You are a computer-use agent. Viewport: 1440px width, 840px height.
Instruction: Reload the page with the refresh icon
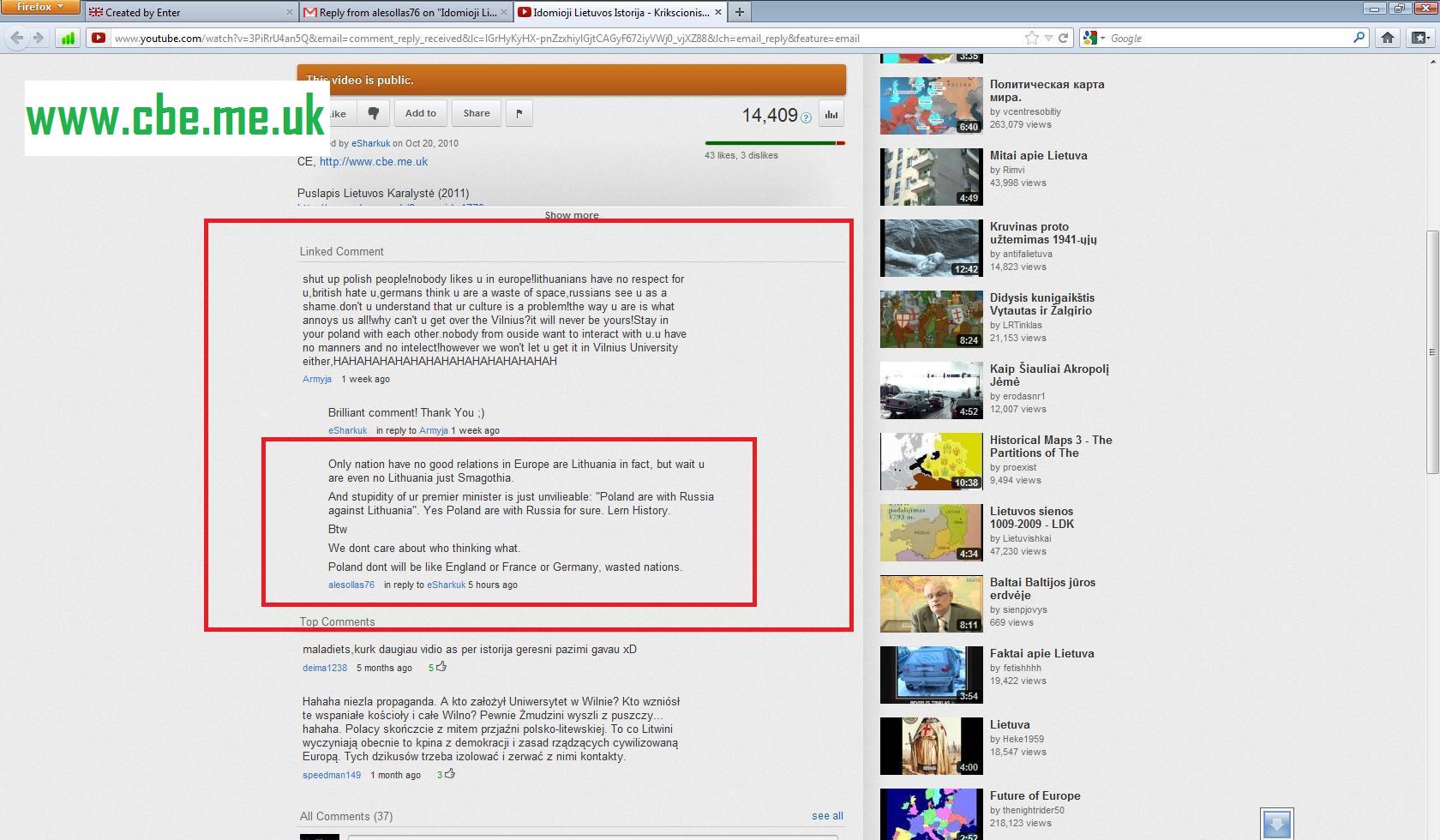[x=1064, y=38]
